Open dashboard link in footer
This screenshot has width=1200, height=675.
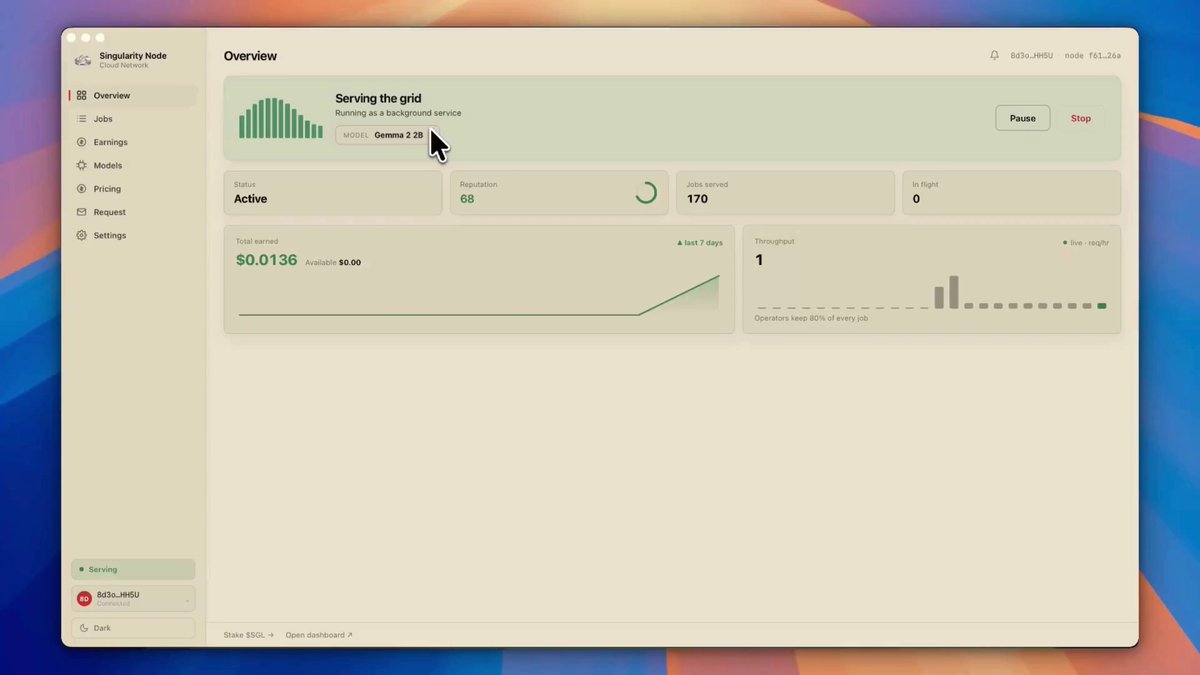point(319,635)
